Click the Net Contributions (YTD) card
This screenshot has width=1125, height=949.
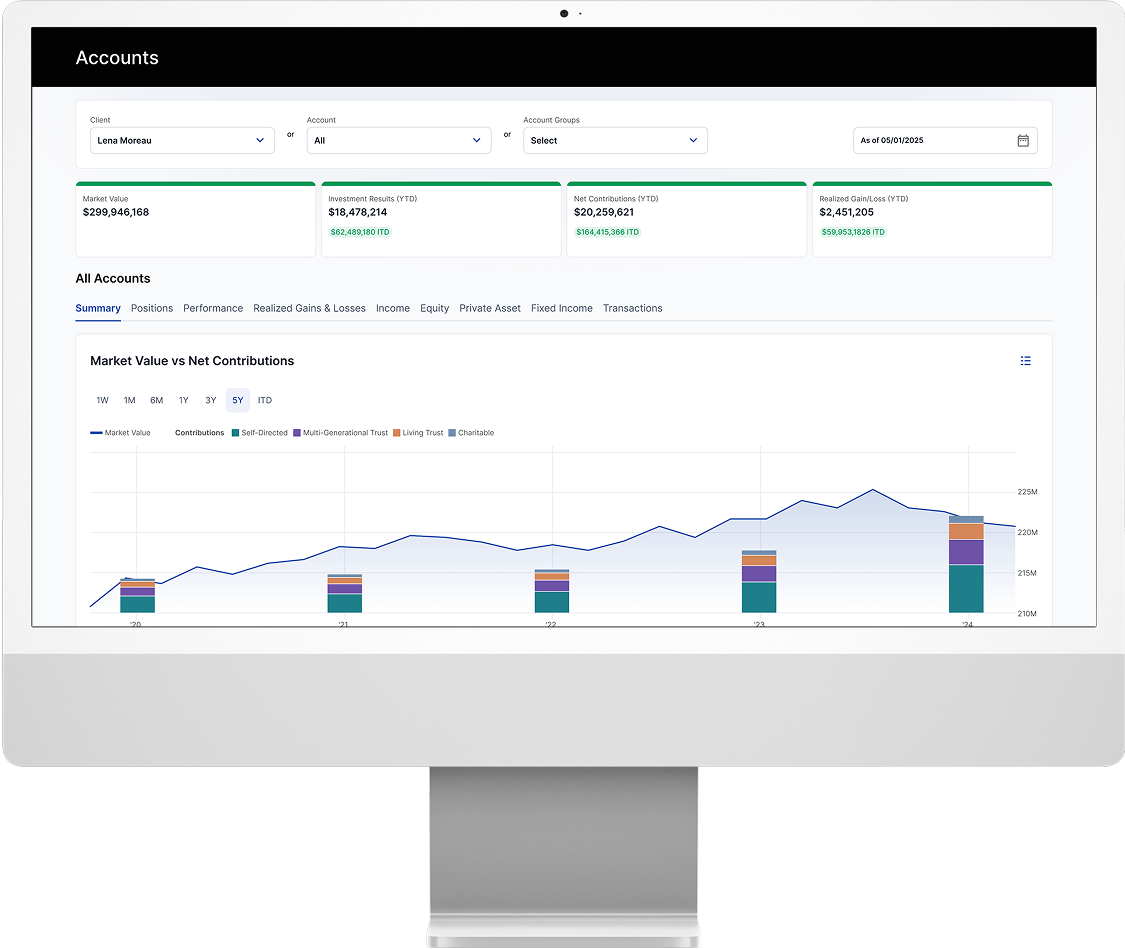coord(687,219)
